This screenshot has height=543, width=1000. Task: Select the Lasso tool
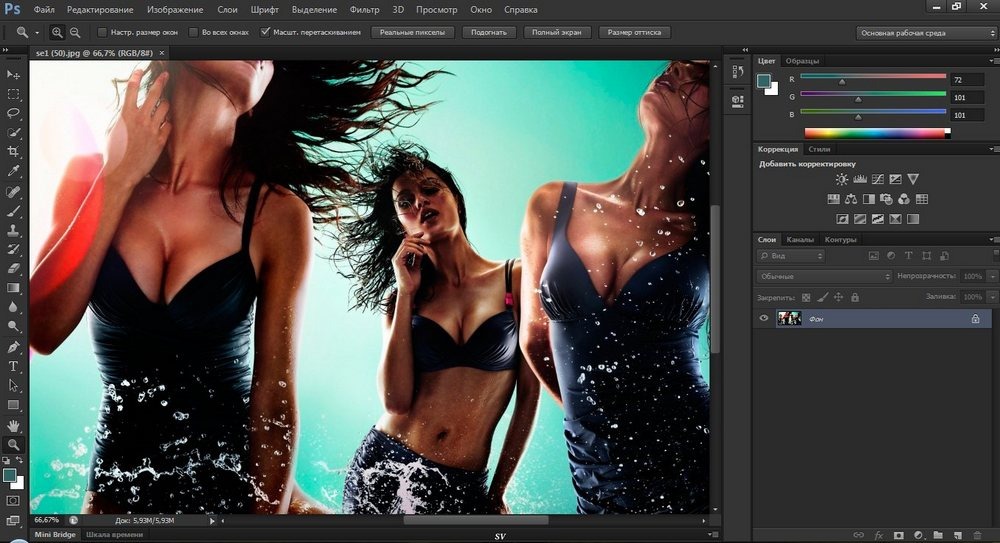pyautogui.click(x=14, y=113)
